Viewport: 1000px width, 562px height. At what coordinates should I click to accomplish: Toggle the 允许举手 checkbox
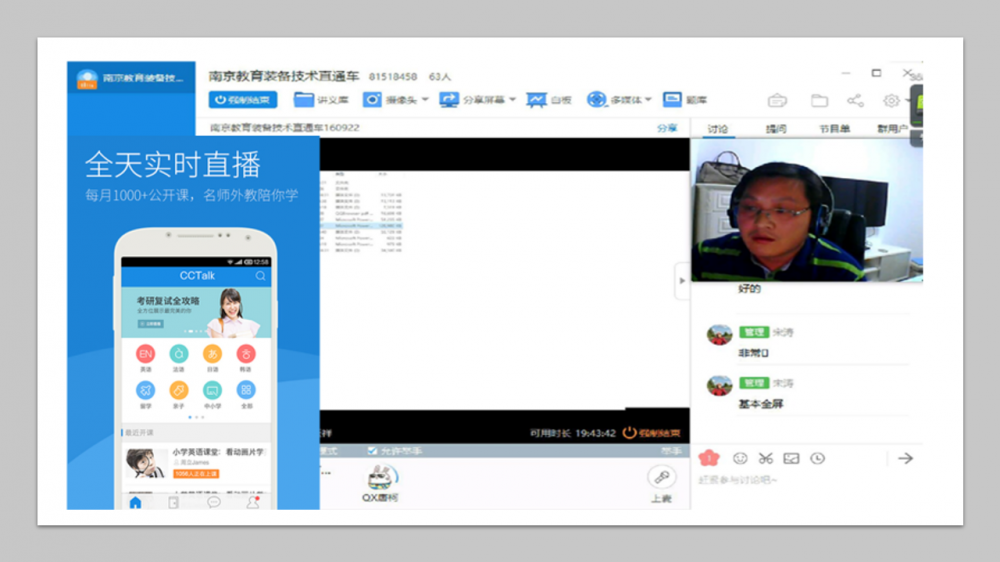tap(373, 451)
